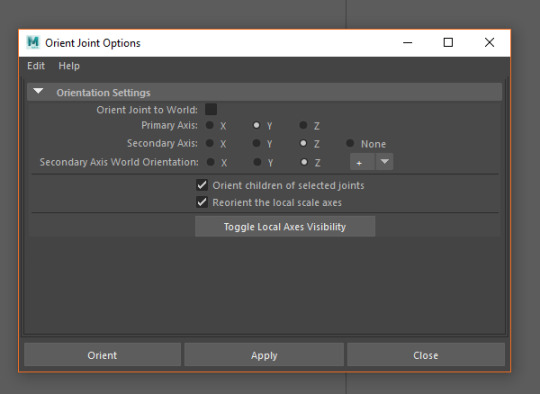Open the Help menu
This screenshot has width=540, height=394.
point(69,66)
